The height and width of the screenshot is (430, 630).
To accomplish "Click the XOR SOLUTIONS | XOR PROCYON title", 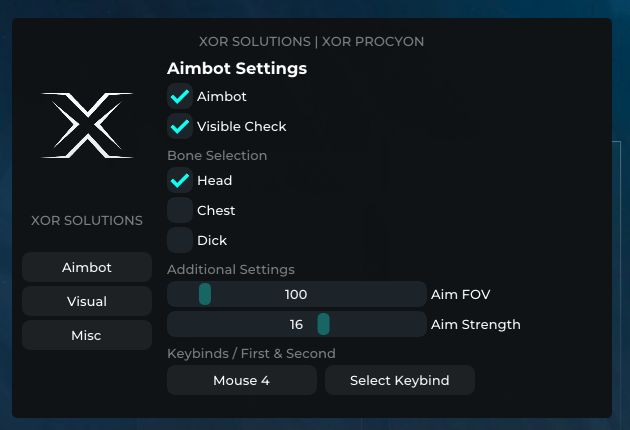I will coord(311,41).
